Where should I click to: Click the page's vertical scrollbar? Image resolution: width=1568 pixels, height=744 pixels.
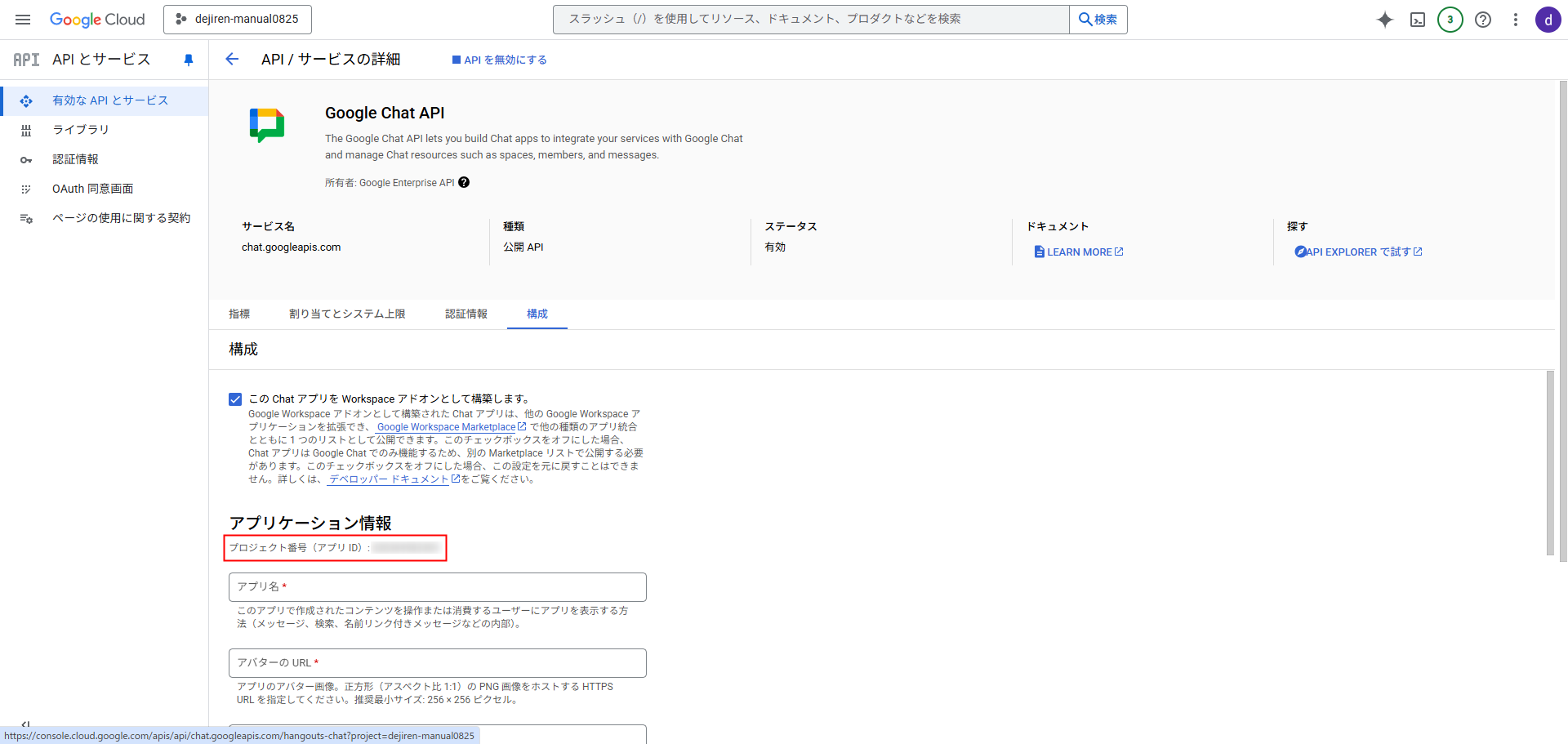coord(1550,462)
